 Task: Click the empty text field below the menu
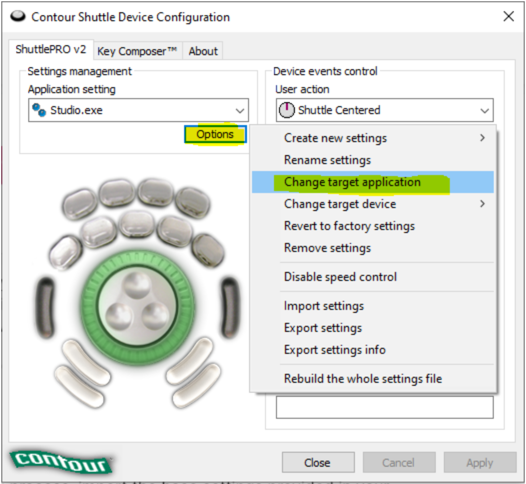click(x=384, y=407)
